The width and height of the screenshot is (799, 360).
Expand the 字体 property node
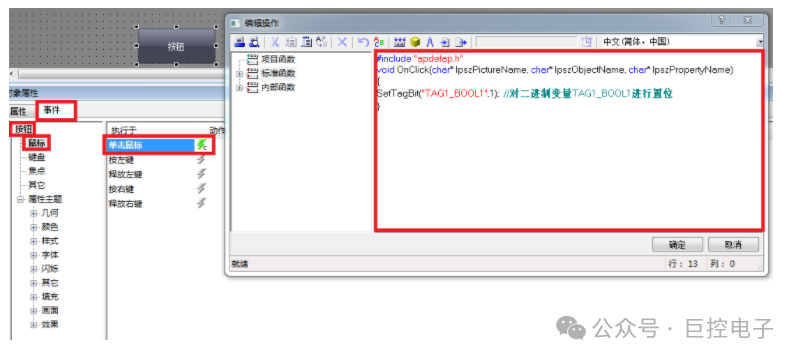[34, 255]
